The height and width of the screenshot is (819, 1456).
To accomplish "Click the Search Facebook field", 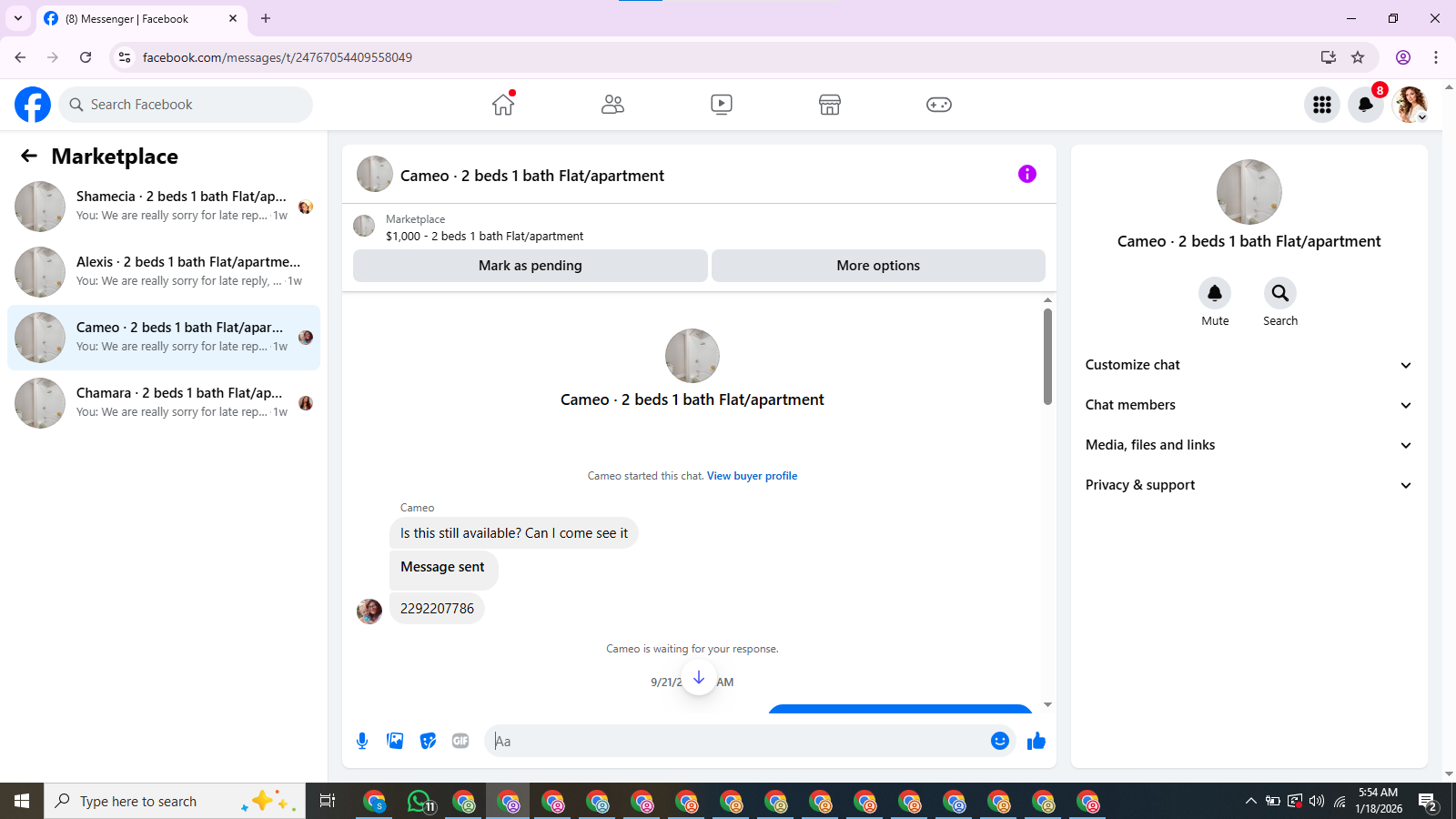I will click(186, 105).
